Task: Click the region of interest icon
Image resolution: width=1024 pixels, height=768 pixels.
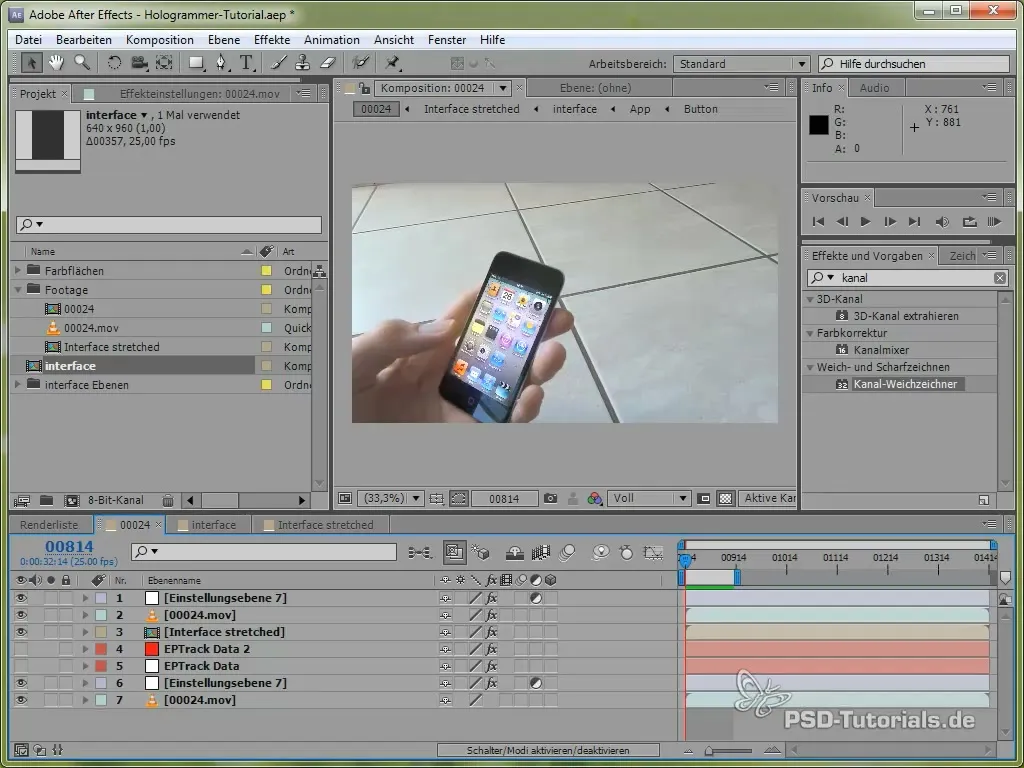Action: click(704, 498)
